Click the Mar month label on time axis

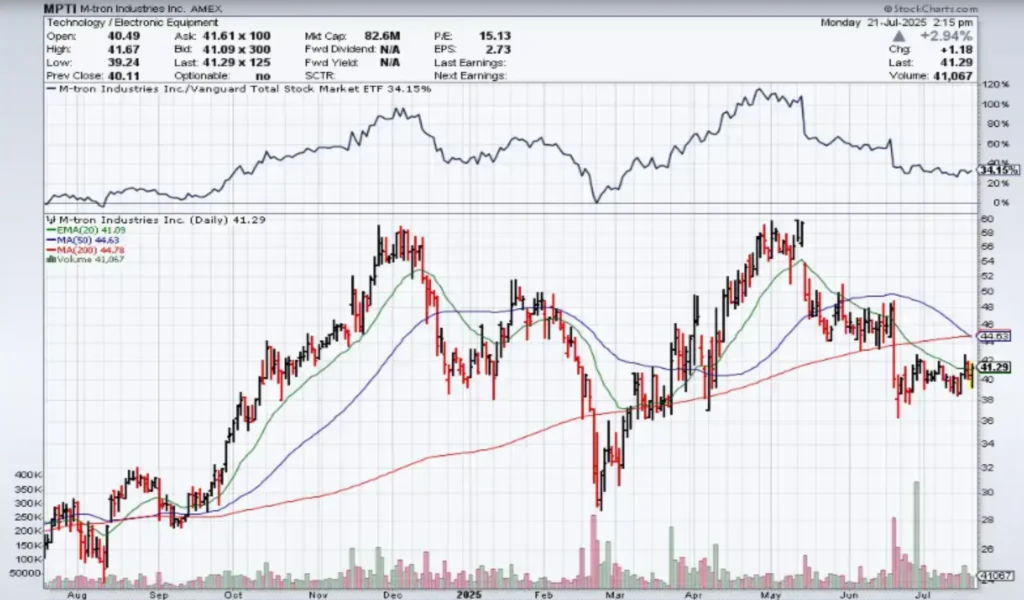point(615,595)
